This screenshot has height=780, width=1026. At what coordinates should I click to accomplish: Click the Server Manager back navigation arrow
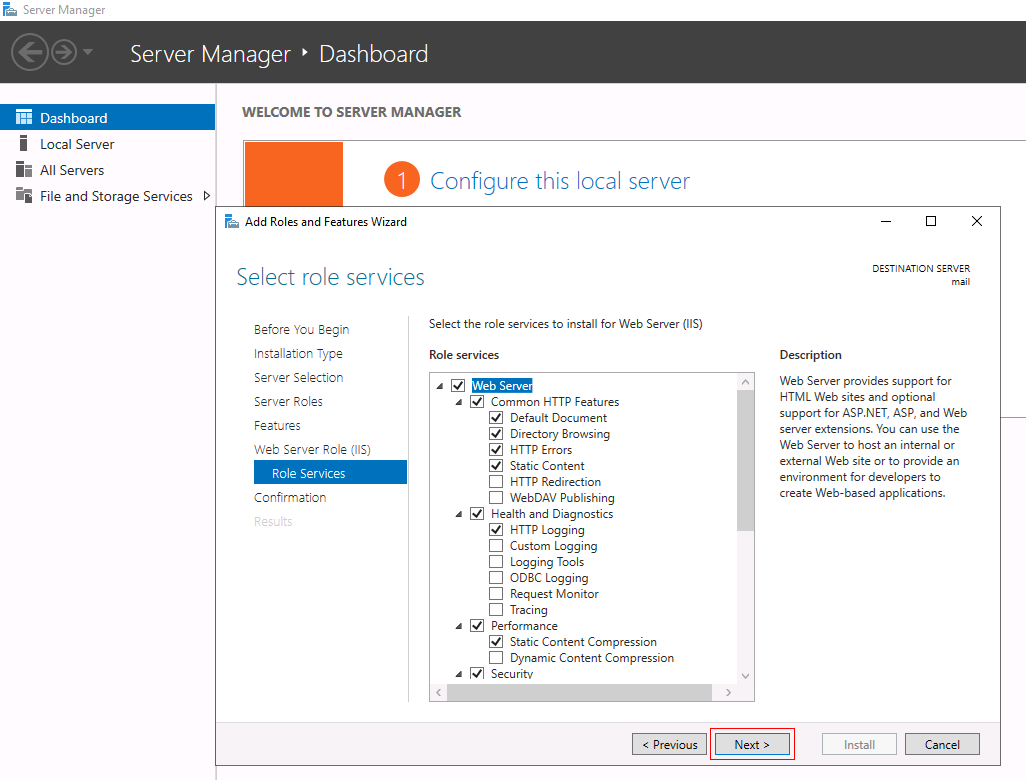tap(29, 52)
